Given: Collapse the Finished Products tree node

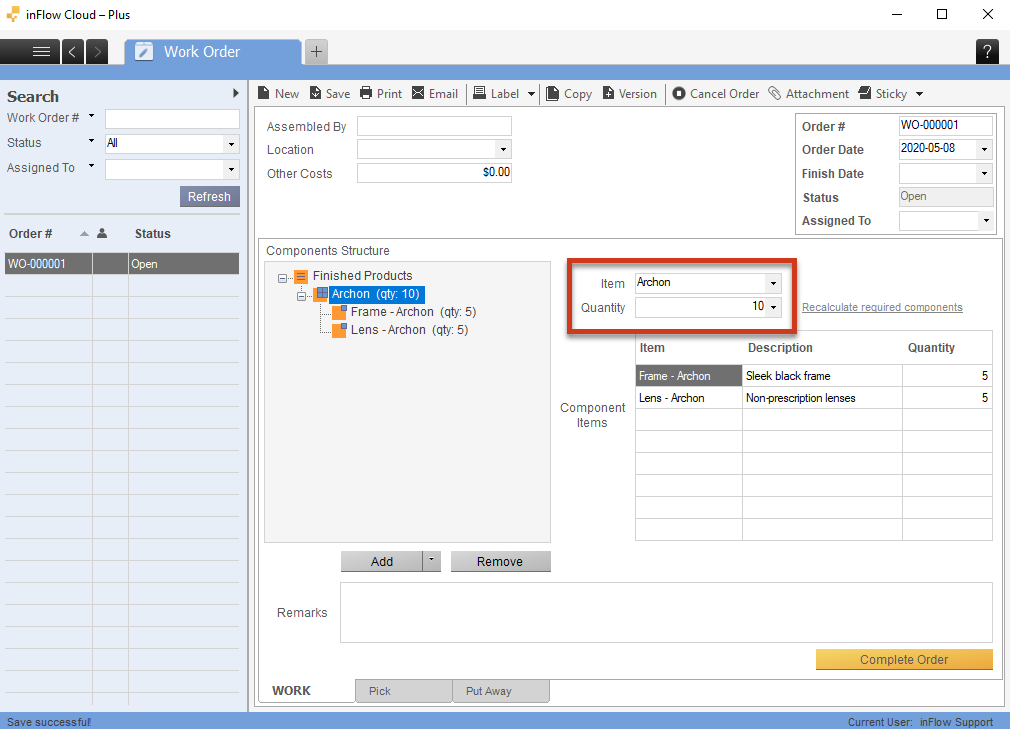Looking at the screenshot, I should click(x=282, y=278).
